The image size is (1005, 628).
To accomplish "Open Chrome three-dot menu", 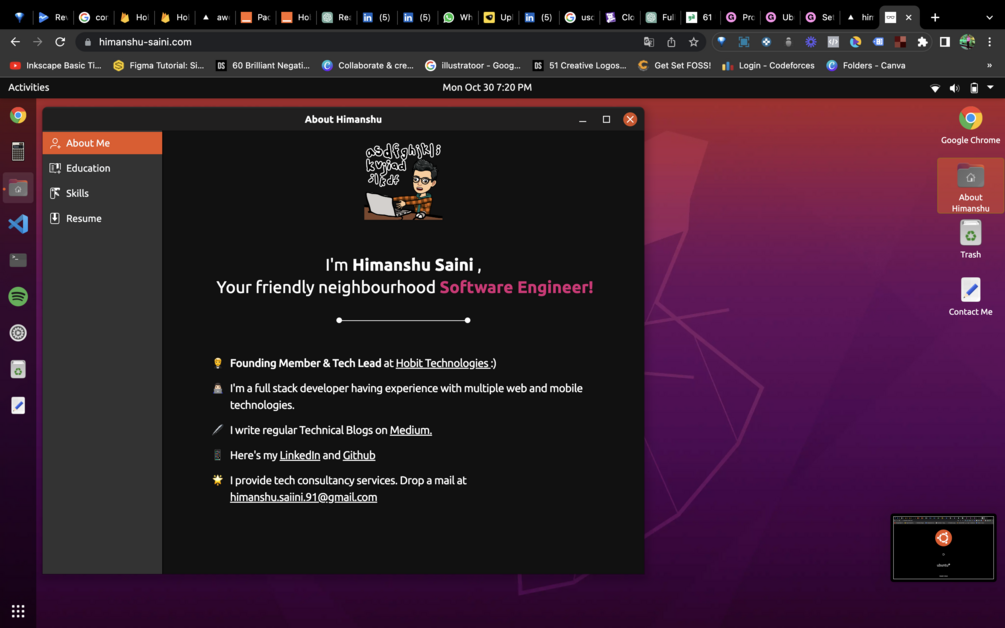I will pos(990,42).
